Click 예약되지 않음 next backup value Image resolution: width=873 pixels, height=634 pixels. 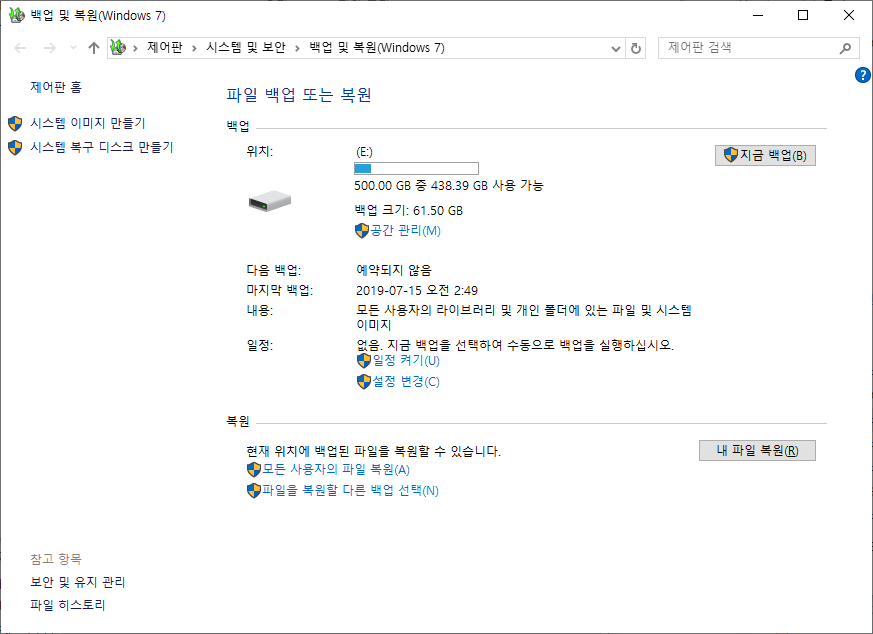[394, 271]
